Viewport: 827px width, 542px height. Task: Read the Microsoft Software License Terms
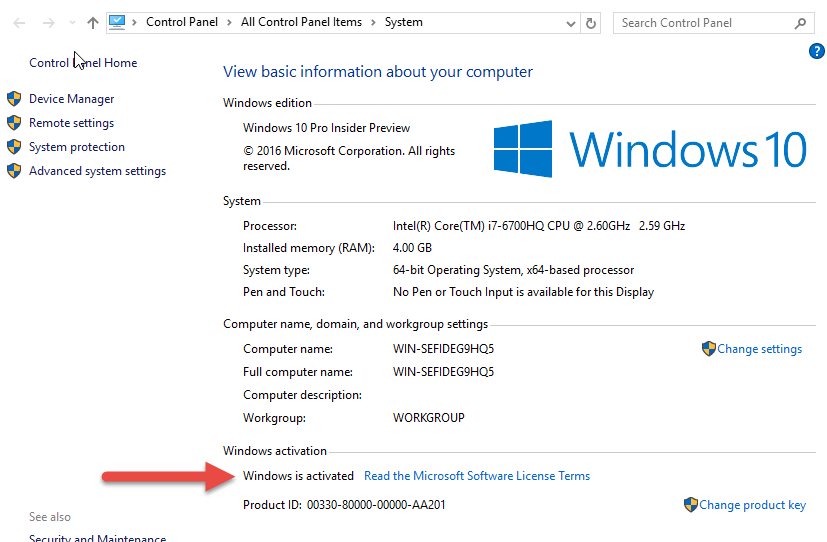click(477, 476)
